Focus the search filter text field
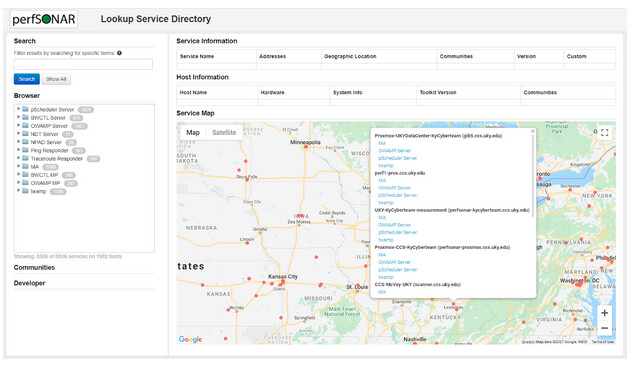 [83, 64]
